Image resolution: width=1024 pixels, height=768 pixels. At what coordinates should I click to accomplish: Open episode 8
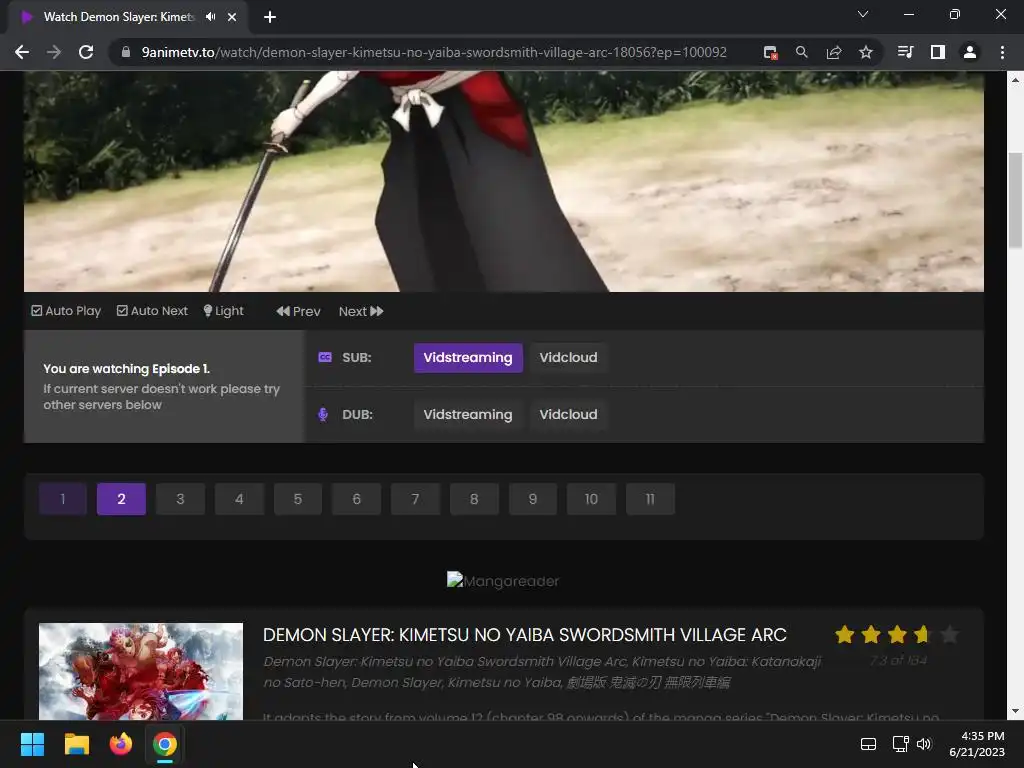coord(474,499)
